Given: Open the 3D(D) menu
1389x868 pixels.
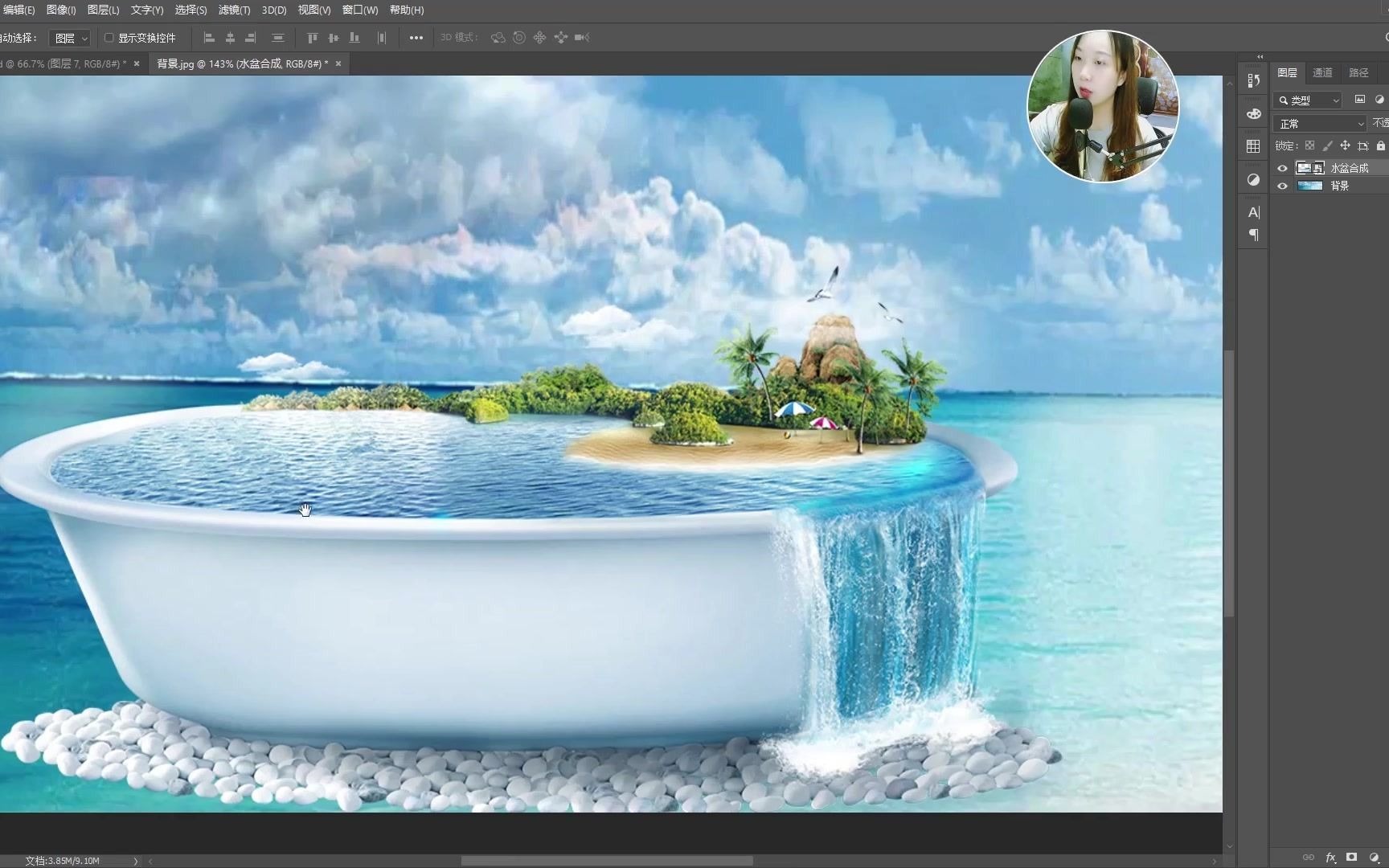Looking at the screenshot, I should [274, 10].
